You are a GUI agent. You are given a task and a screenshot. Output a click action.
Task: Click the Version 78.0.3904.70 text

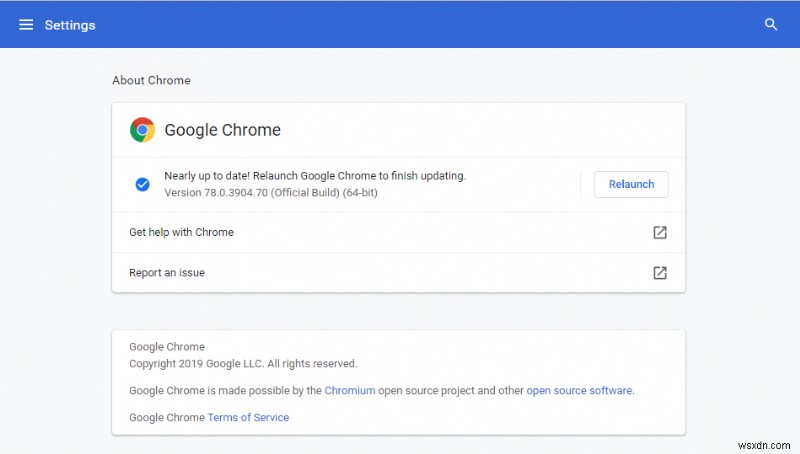(x=271, y=192)
